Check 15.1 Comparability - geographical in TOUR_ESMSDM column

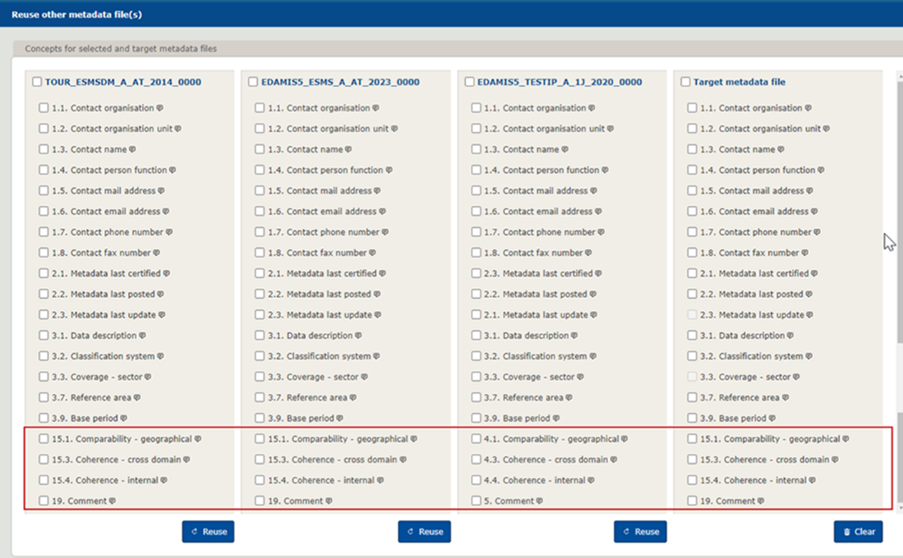coord(44,439)
